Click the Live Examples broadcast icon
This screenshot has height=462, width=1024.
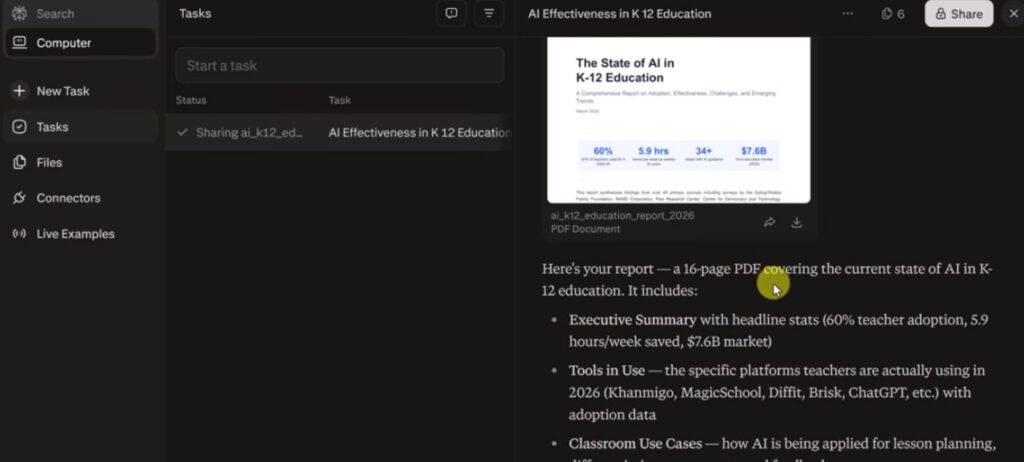[19, 234]
